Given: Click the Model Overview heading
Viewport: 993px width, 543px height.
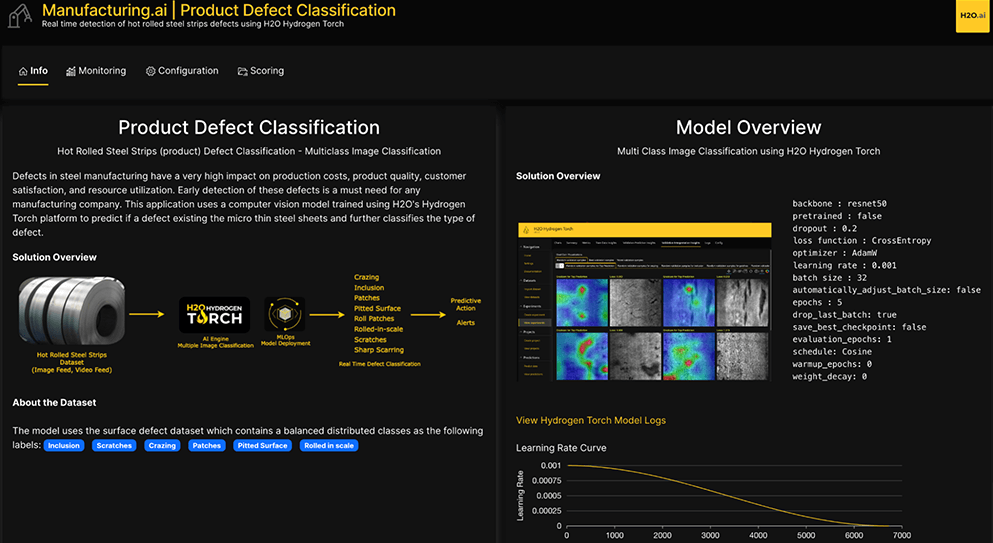Looking at the screenshot, I should pyautogui.click(x=749, y=127).
